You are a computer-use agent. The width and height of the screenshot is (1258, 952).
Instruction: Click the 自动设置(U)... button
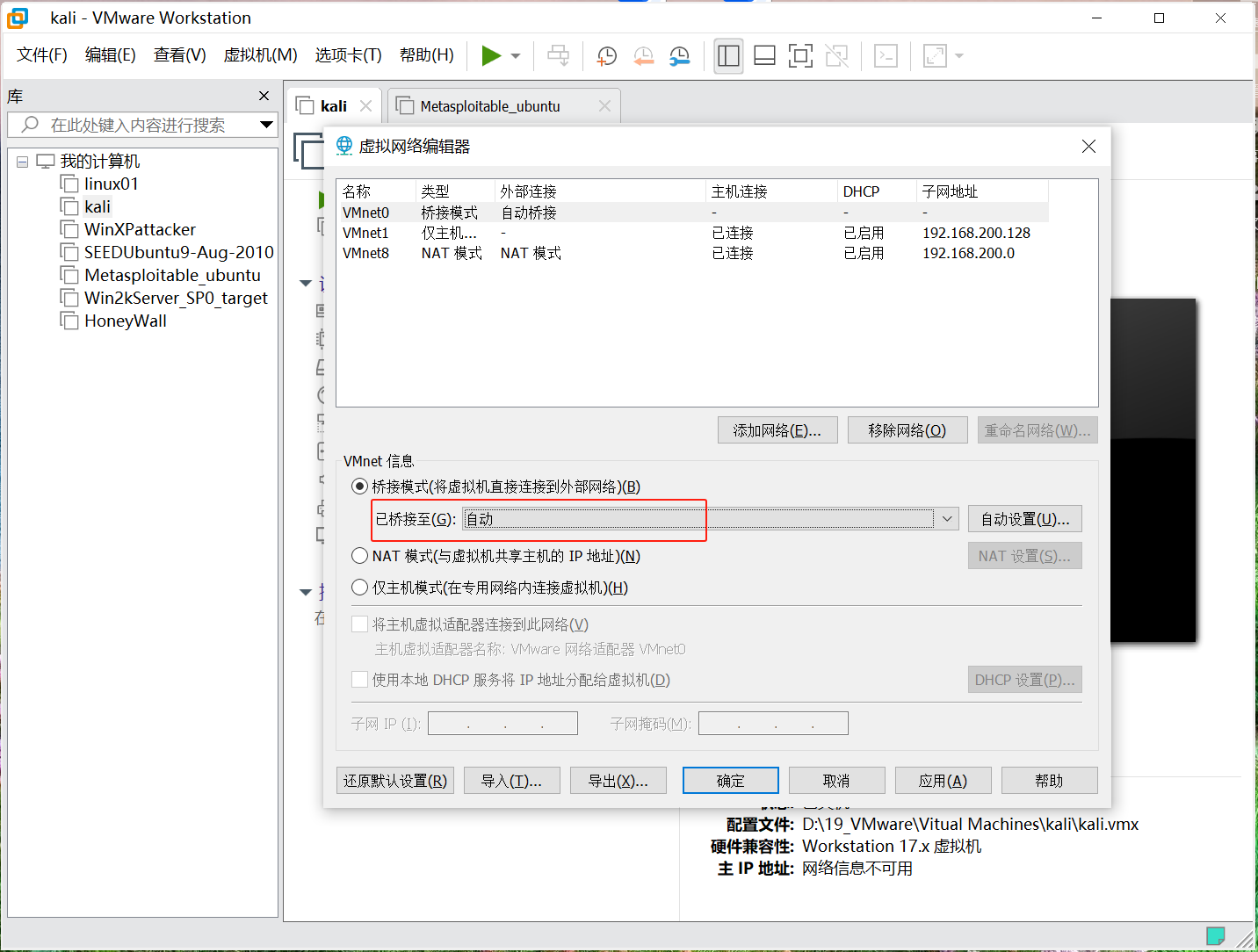coord(1025,519)
